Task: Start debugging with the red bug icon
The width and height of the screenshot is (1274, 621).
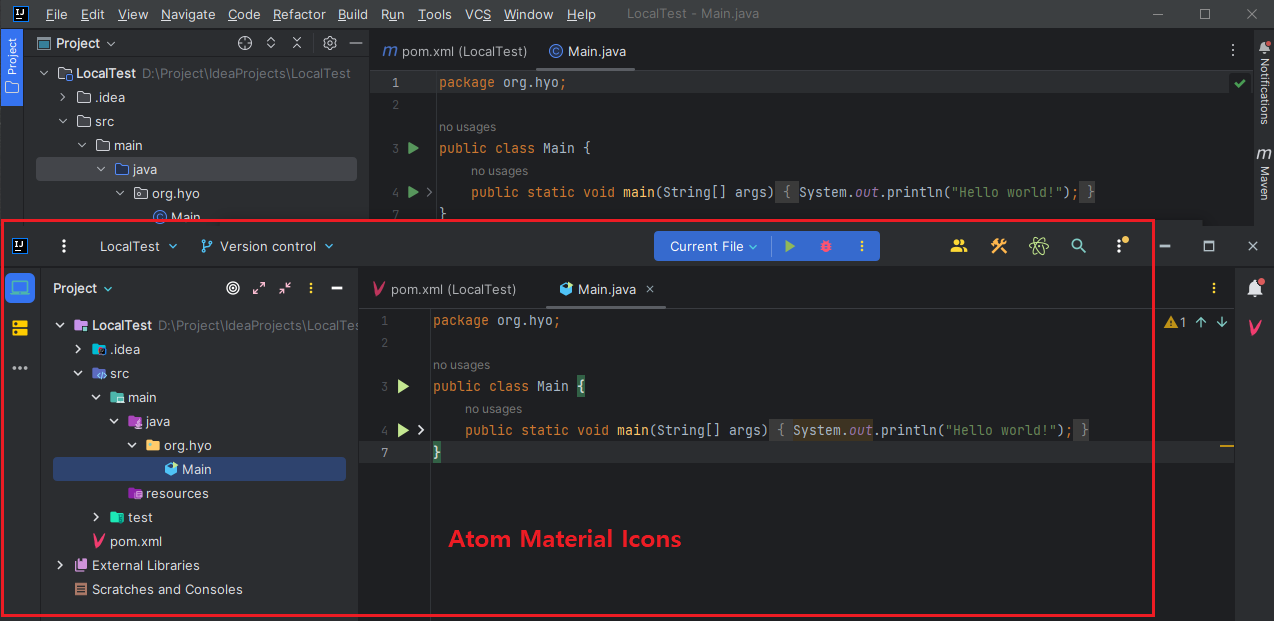Action: tap(826, 246)
